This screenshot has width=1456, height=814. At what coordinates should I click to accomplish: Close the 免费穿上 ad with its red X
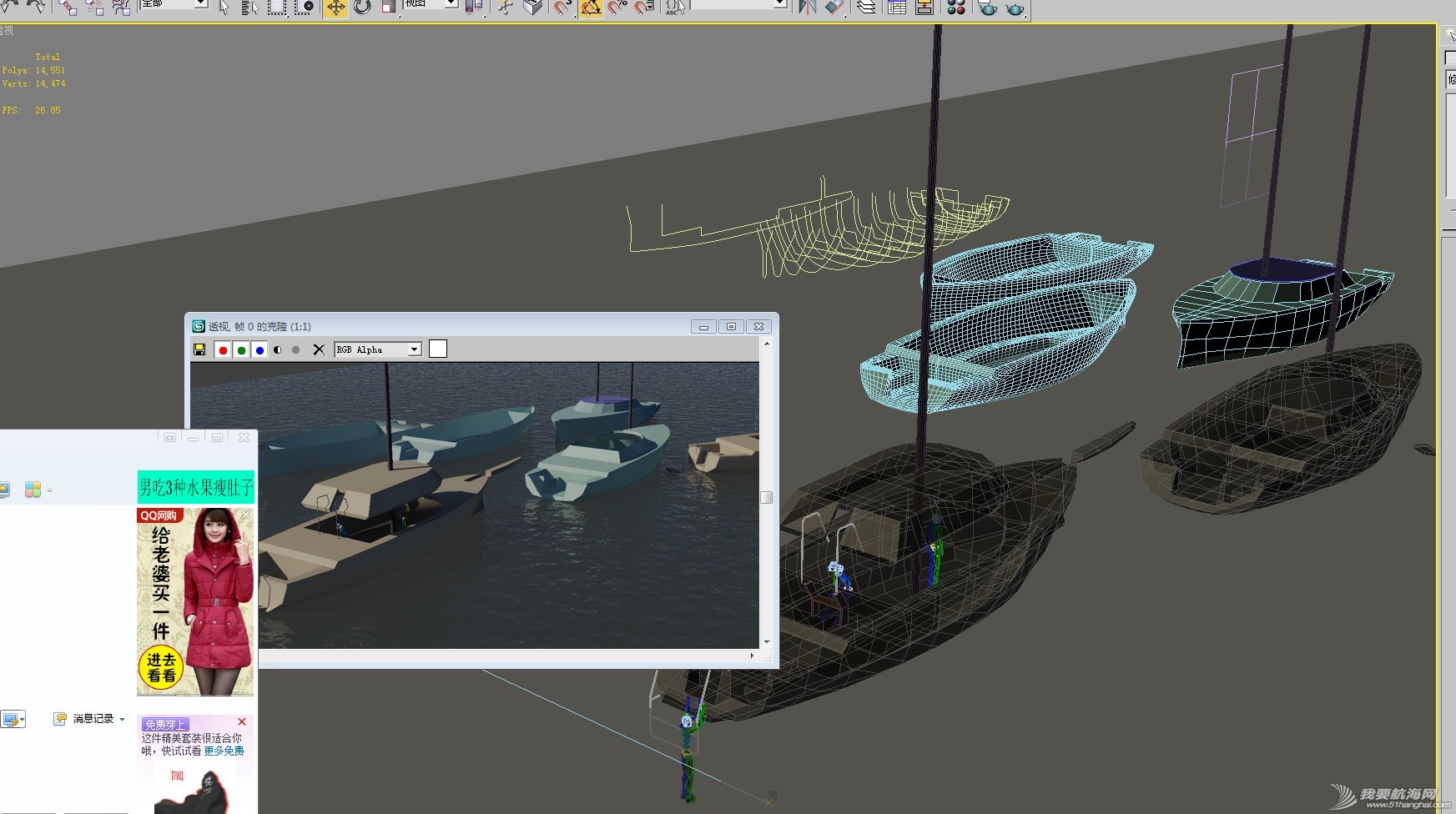point(242,721)
